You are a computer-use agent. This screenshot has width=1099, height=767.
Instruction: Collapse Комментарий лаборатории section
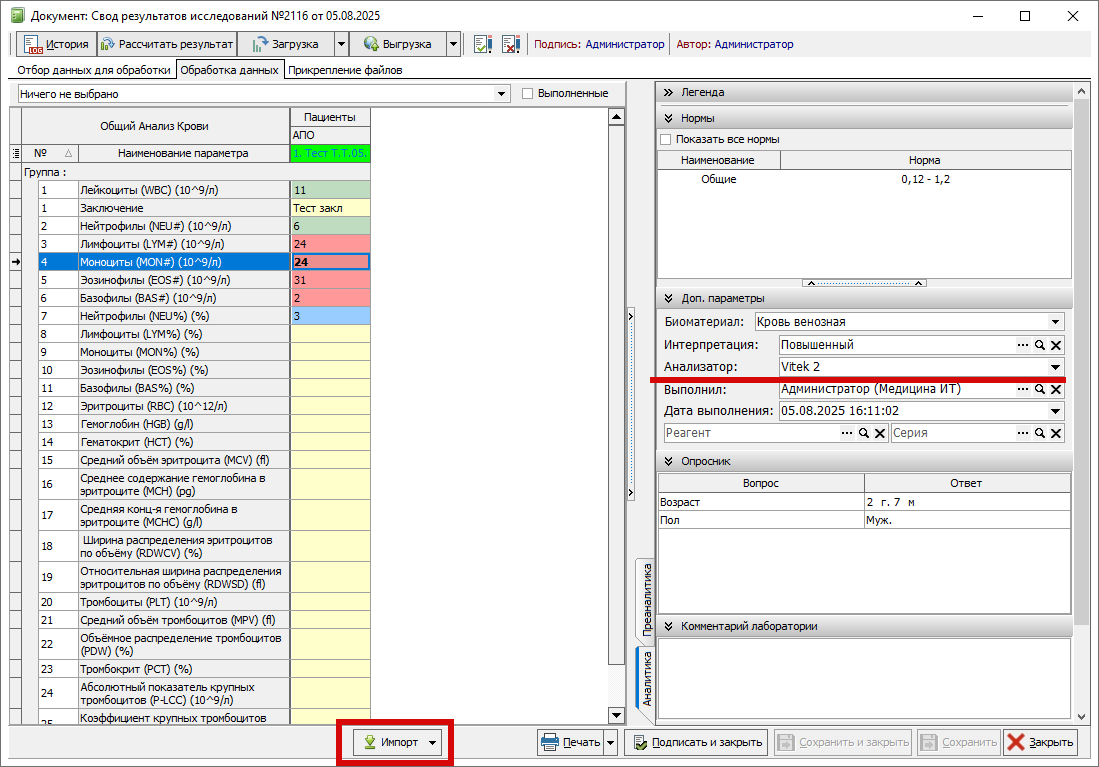point(668,626)
